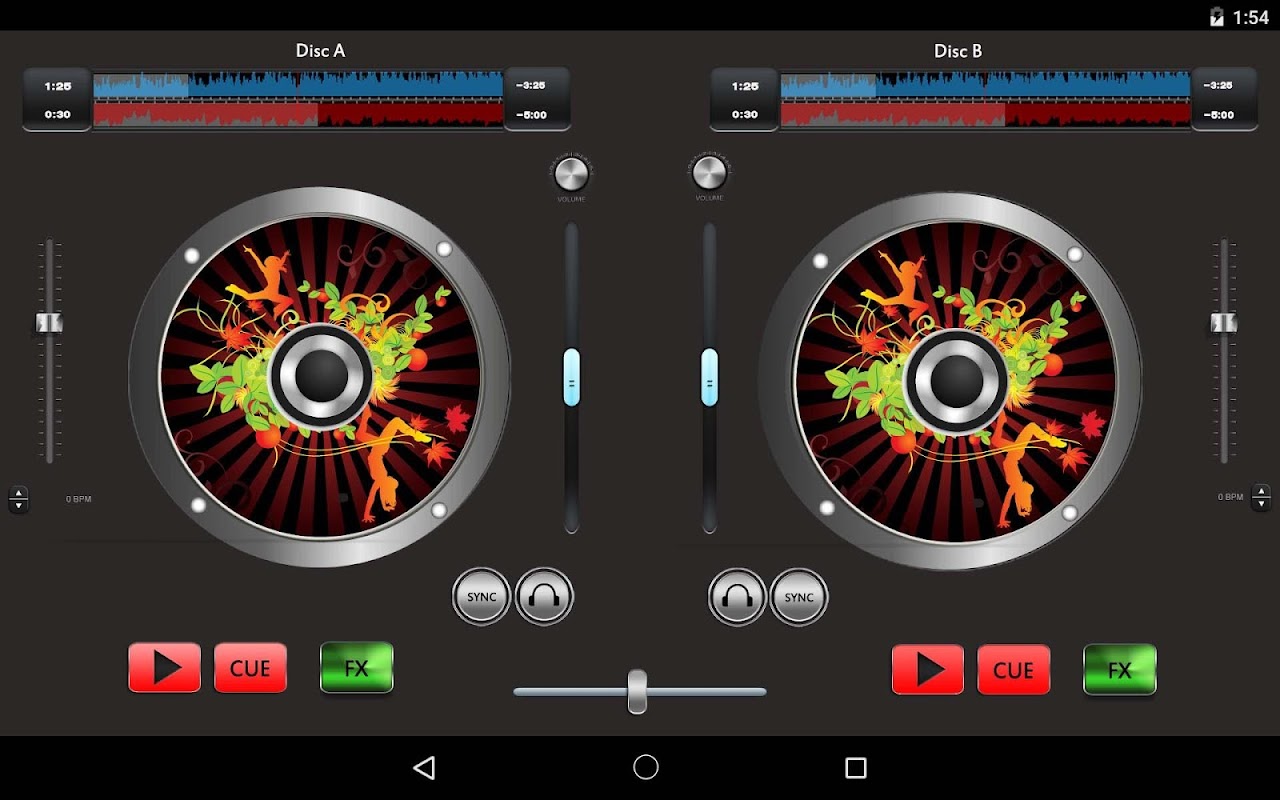Toggle SYNC for Disc B
Image resolution: width=1280 pixels, height=800 pixels.
[x=799, y=597]
